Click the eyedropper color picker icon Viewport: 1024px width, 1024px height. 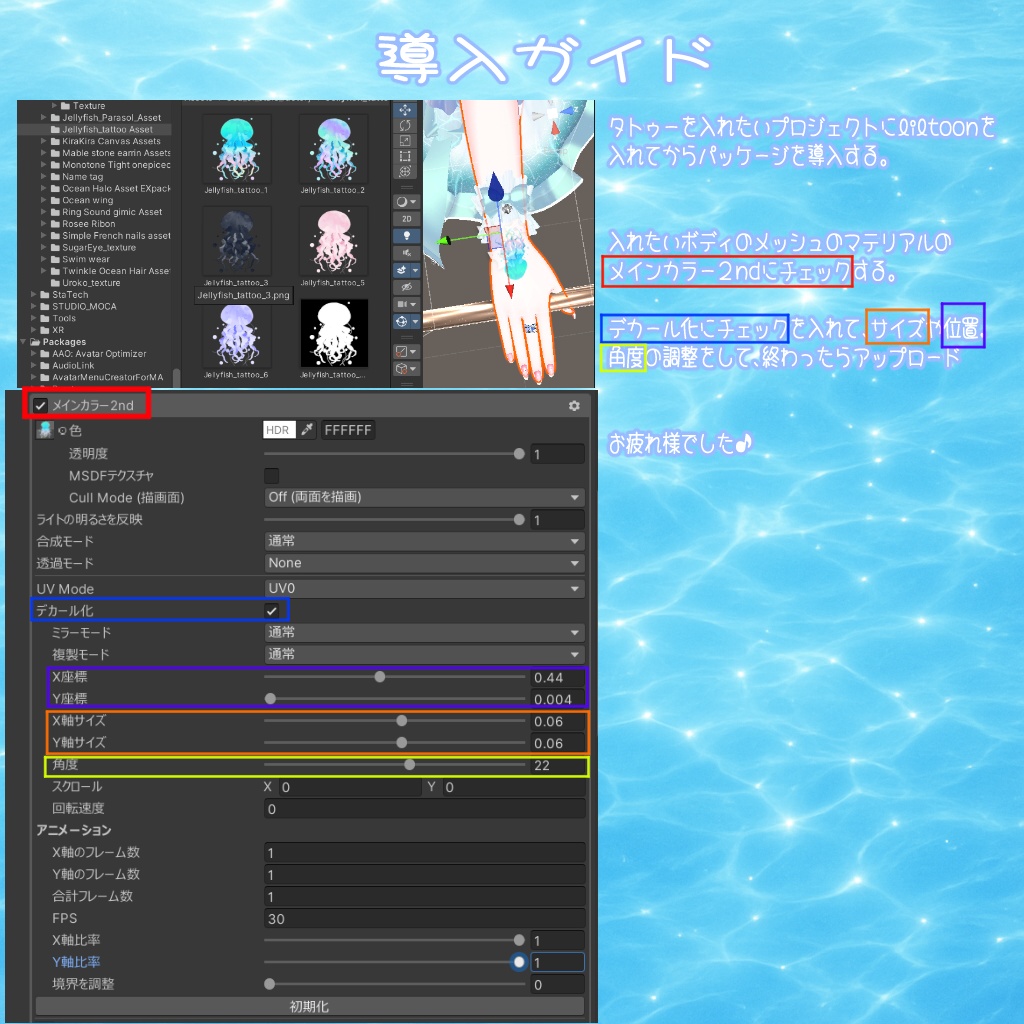tap(307, 430)
